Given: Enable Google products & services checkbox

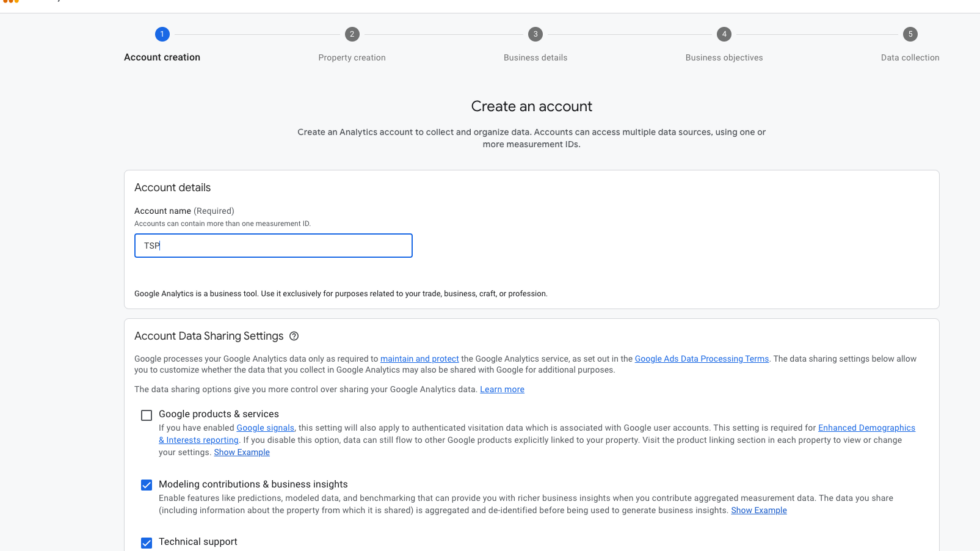Looking at the screenshot, I should tap(146, 415).
